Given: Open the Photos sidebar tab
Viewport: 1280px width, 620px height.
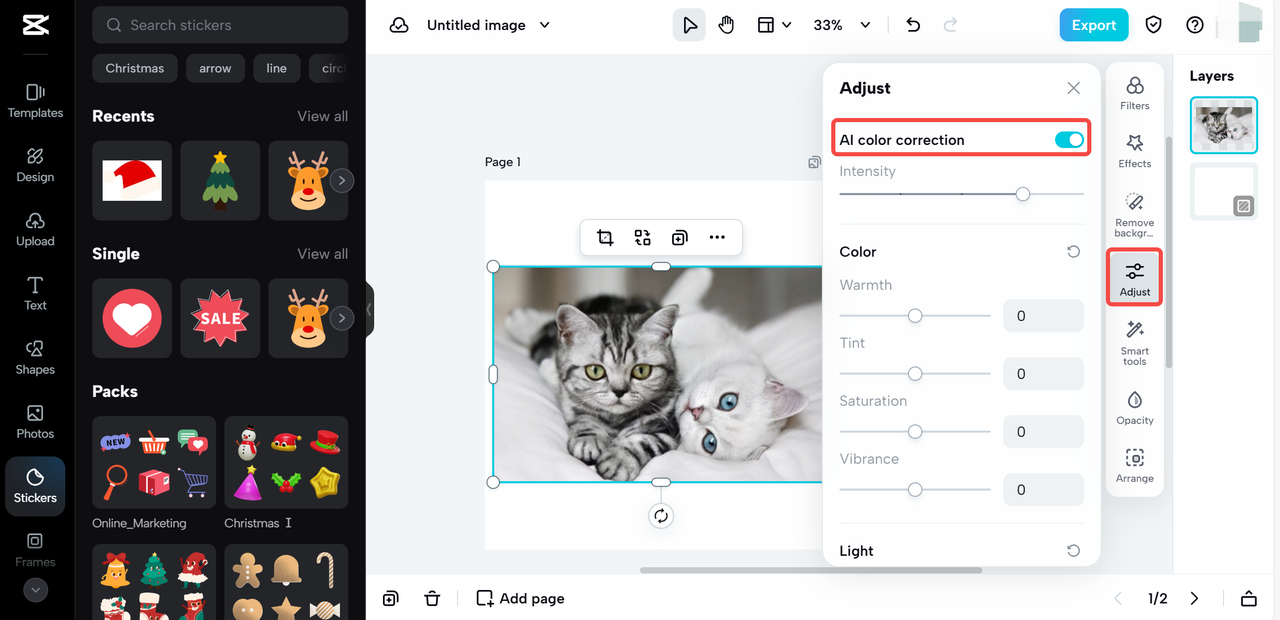Looking at the screenshot, I should pos(35,421).
